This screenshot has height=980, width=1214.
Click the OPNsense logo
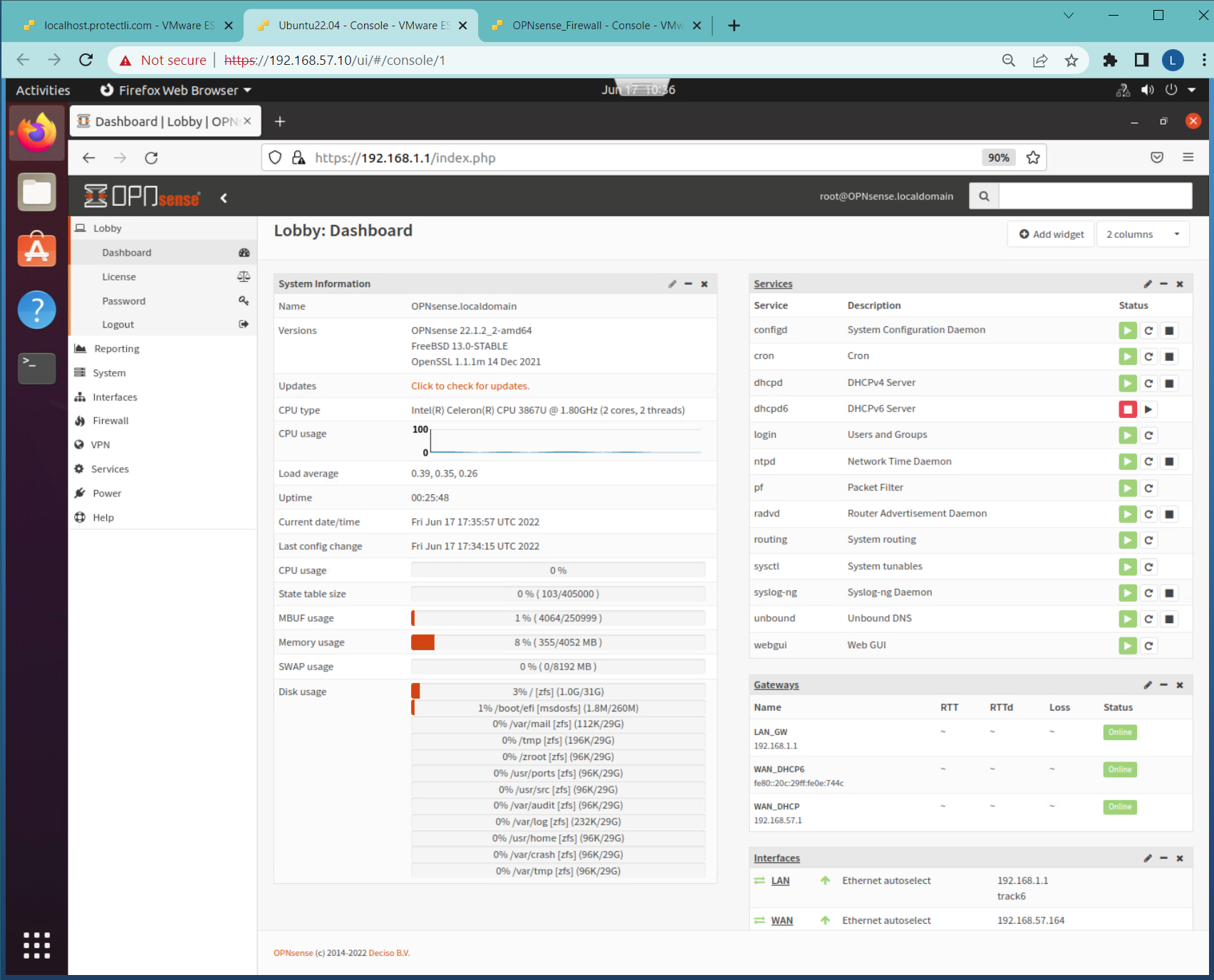140,197
